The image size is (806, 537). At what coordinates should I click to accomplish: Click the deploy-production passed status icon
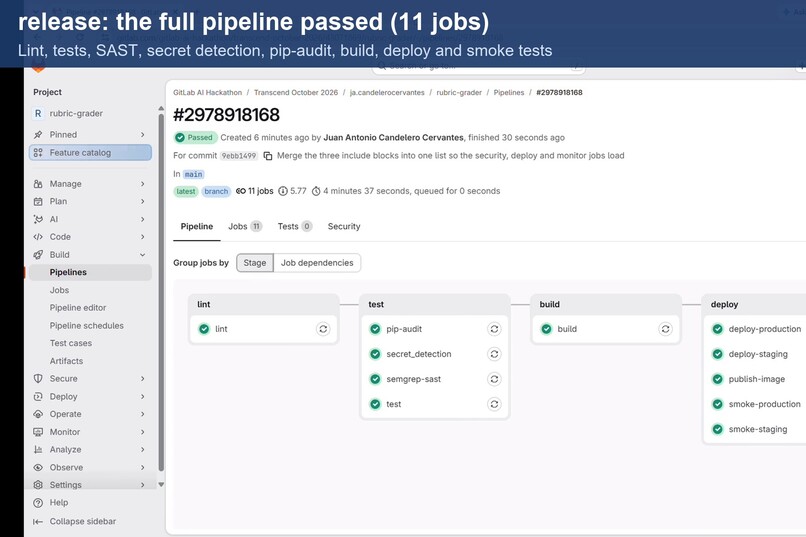(718, 329)
